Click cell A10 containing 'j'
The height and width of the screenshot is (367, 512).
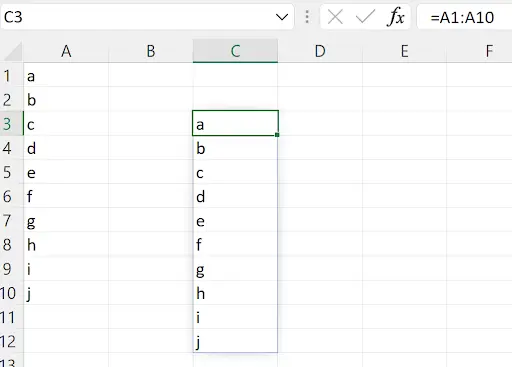[66, 293]
